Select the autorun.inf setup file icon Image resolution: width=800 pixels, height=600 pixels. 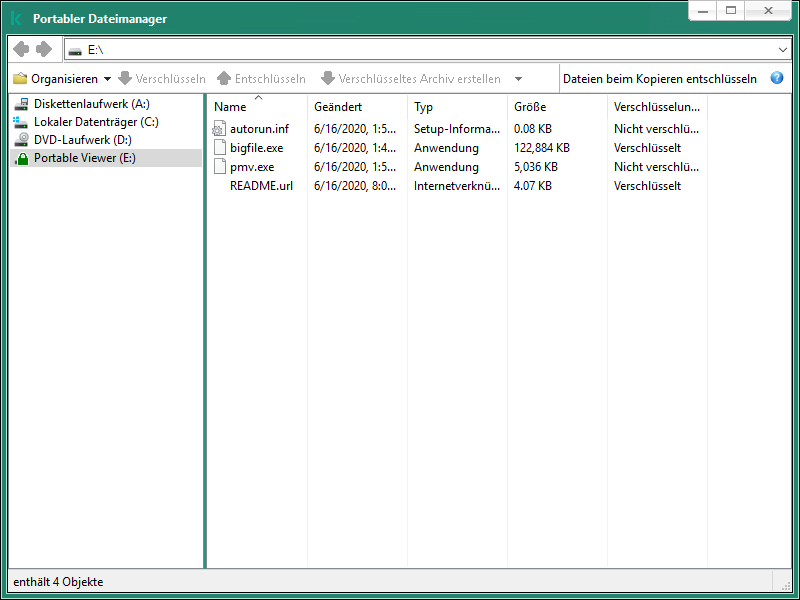coord(219,128)
